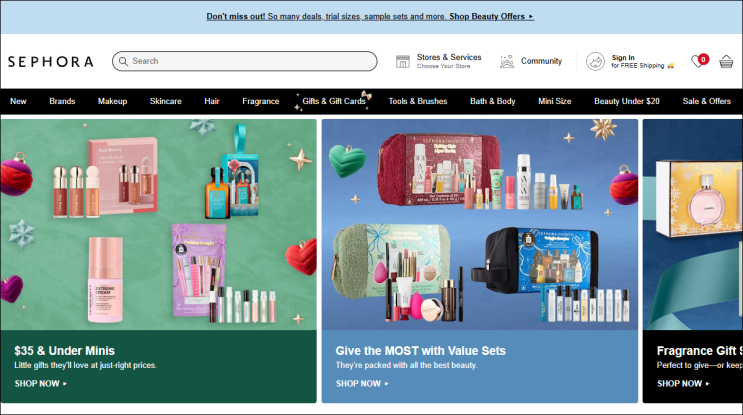The width and height of the screenshot is (743, 415).
Task: Click SHOP NOW under Fragrance Gift
Action: tap(683, 384)
